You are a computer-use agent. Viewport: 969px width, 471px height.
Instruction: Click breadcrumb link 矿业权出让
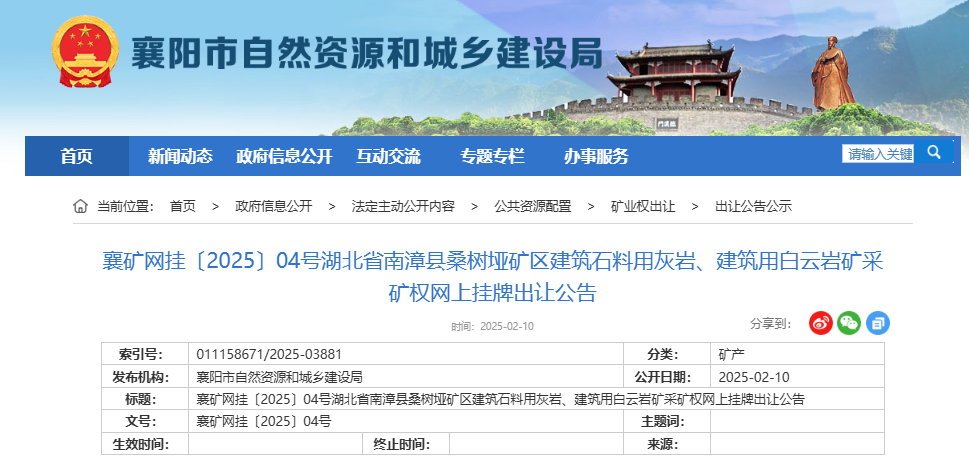click(643, 206)
